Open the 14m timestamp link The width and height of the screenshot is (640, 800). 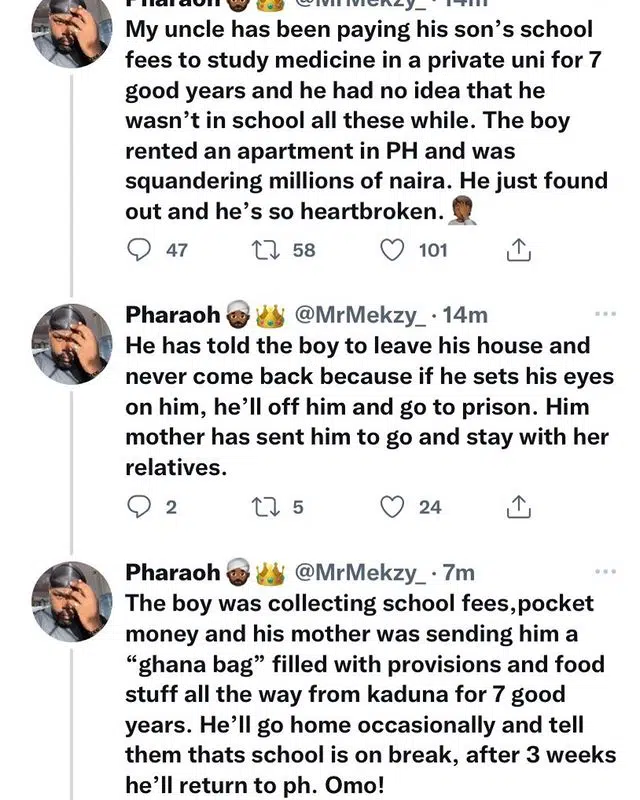(465, 315)
